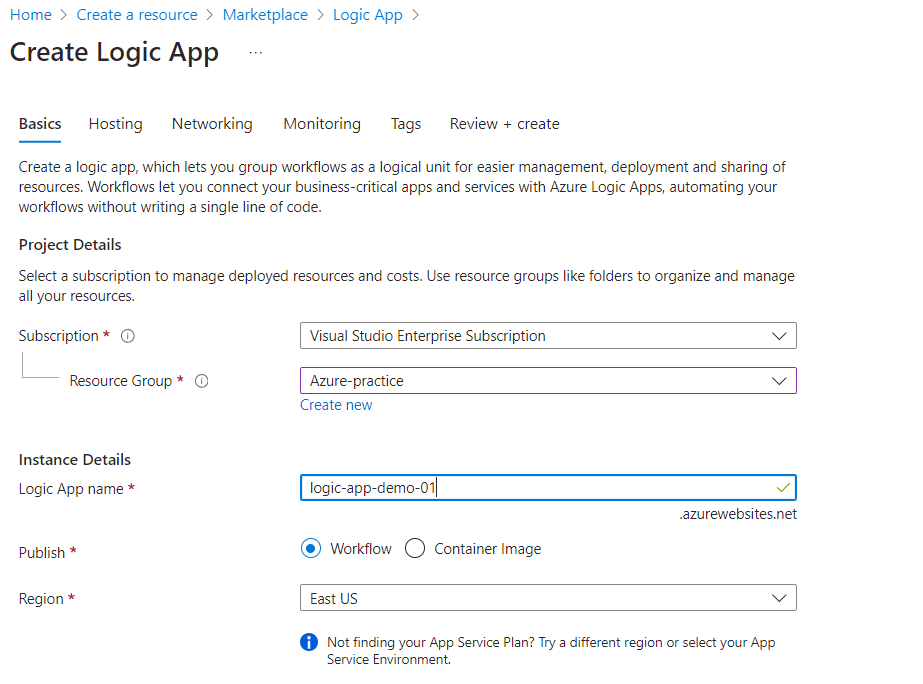The width and height of the screenshot is (923, 684).
Task: Open the Networking tab
Action: click(212, 124)
